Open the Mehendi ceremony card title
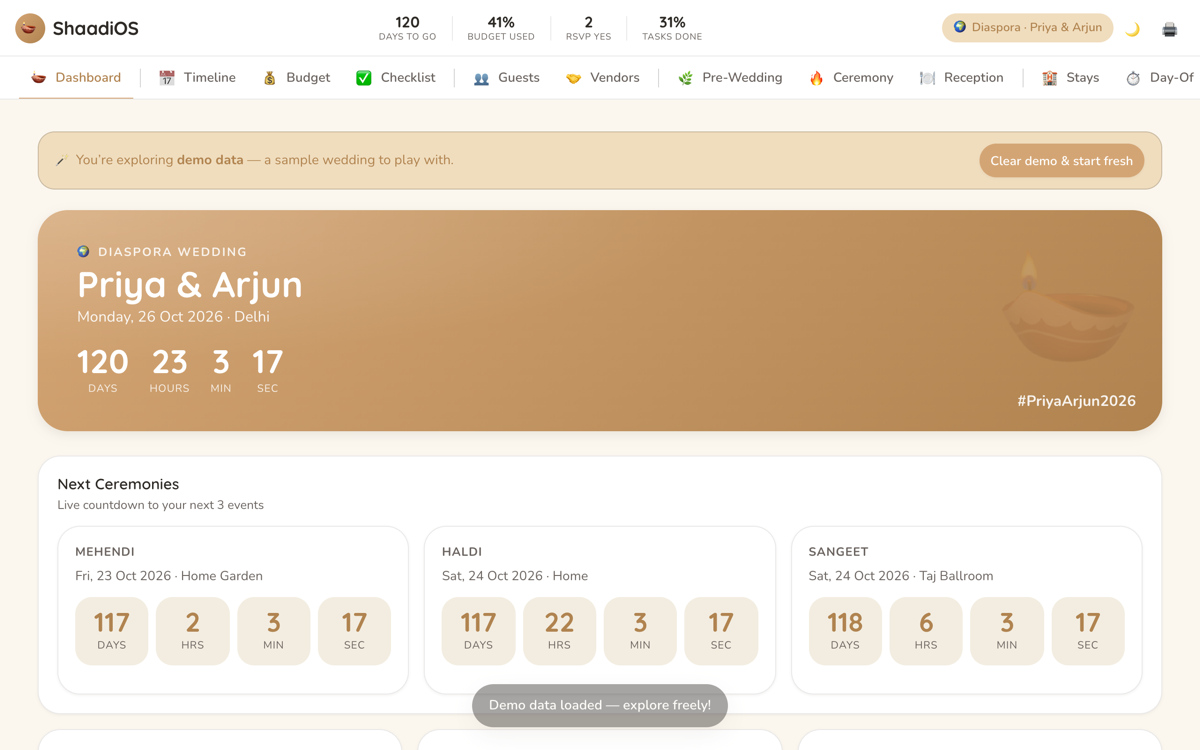1200x750 pixels. click(105, 552)
